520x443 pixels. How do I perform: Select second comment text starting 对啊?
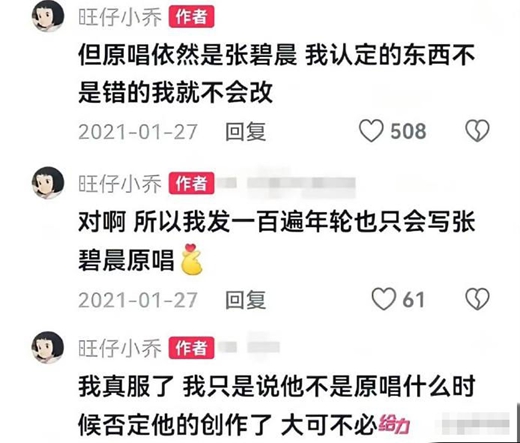point(277,241)
